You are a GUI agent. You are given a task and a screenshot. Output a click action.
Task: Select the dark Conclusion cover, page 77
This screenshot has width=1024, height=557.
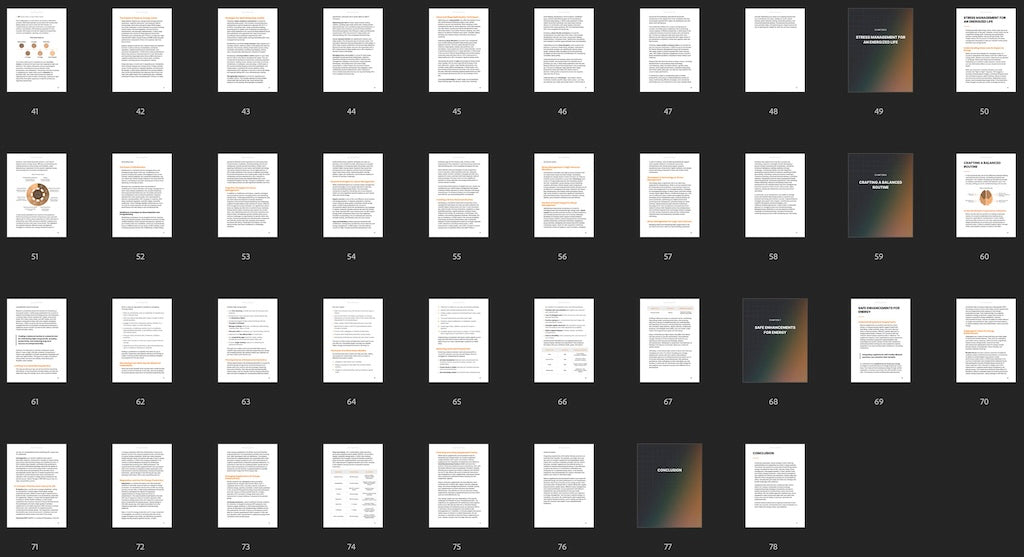click(669, 485)
